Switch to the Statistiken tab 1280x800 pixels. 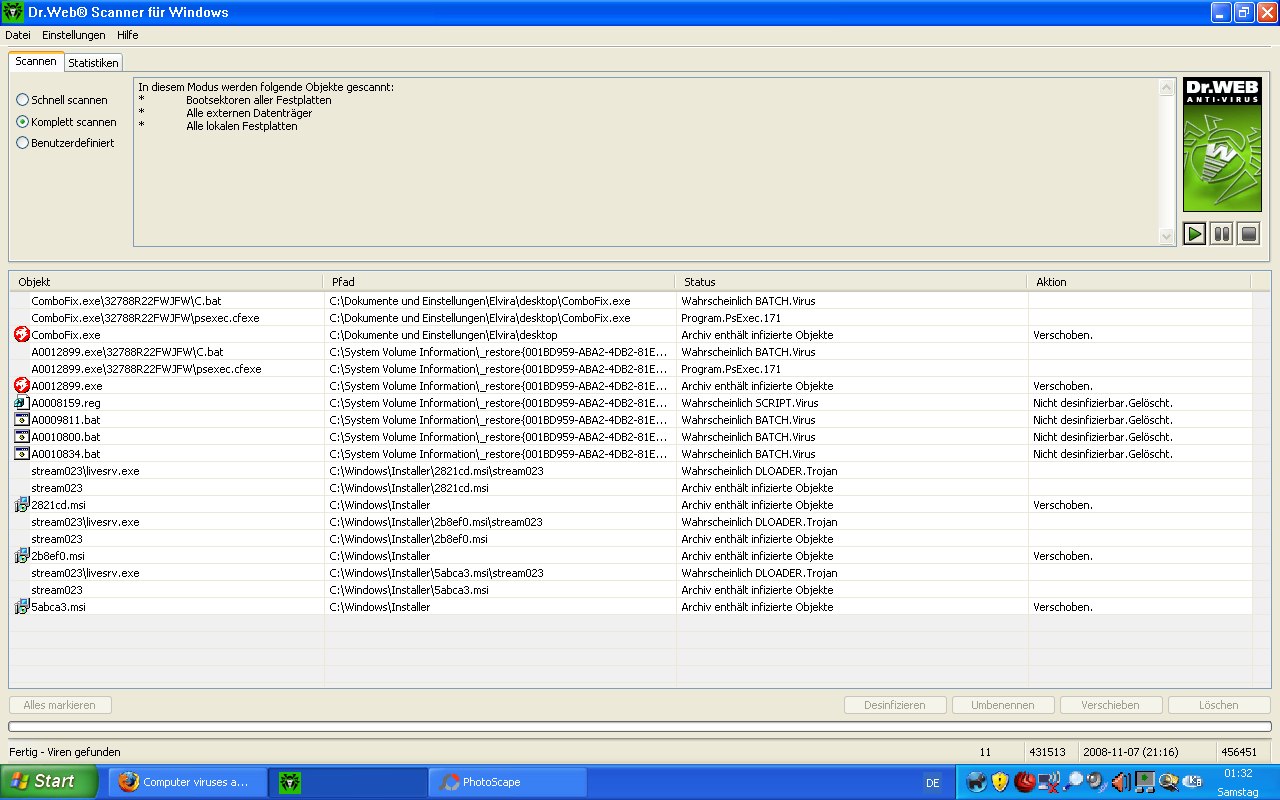pyautogui.click(x=93, y=62)
